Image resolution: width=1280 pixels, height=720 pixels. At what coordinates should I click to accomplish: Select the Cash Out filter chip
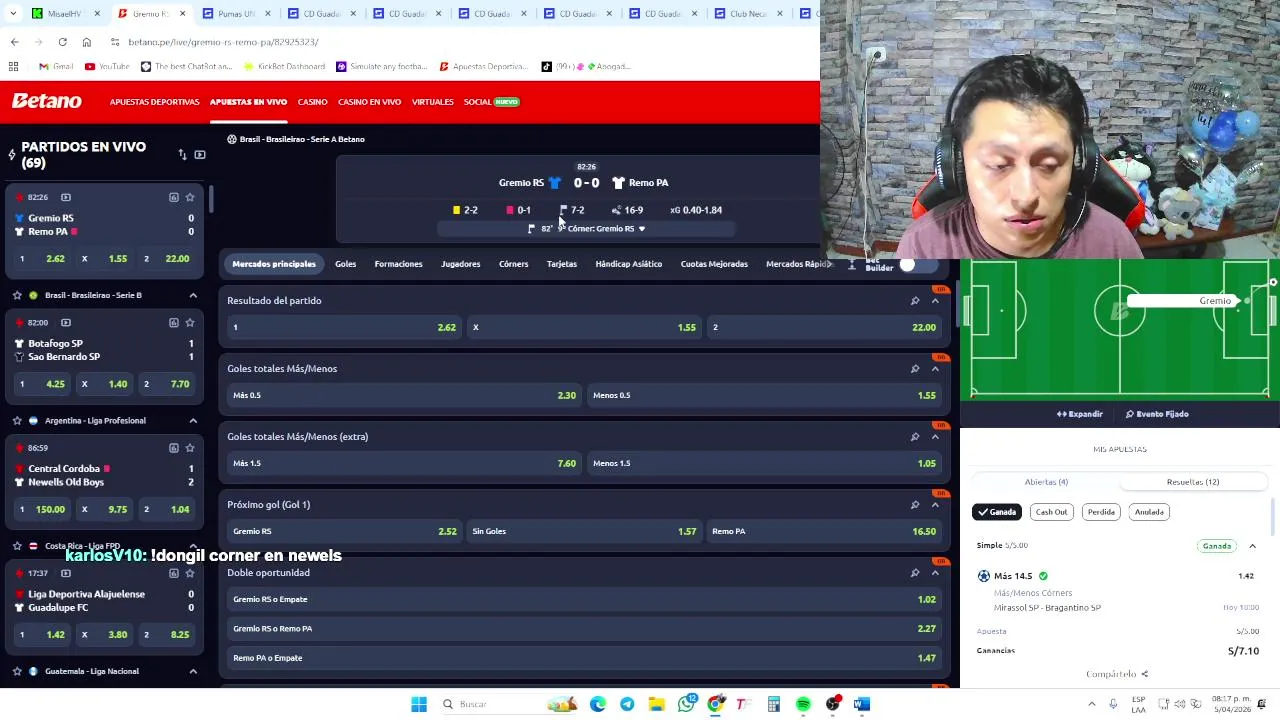click(1051, 512)
